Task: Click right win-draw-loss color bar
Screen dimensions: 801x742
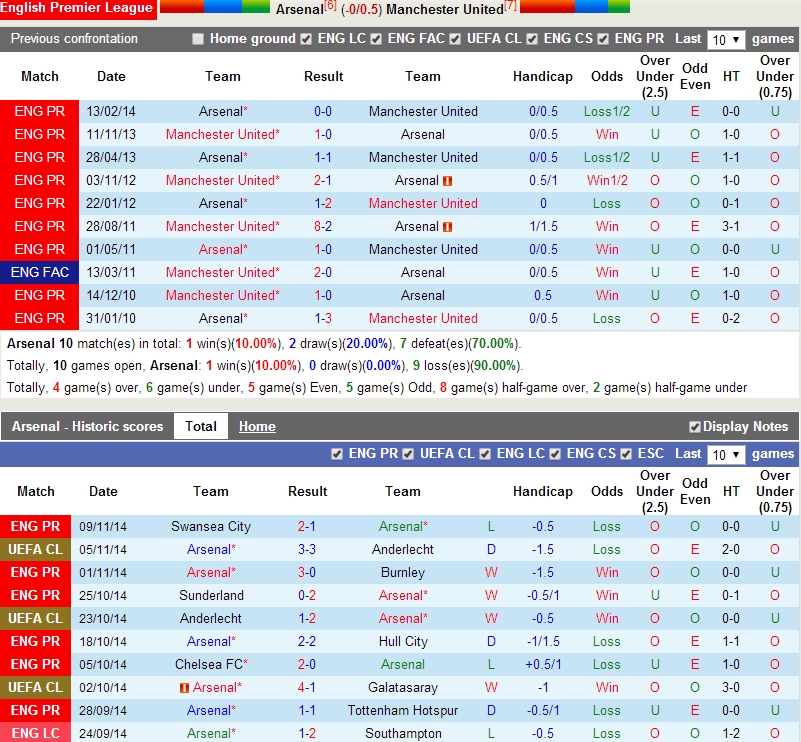Action: pyautogui.click(x=575, y=6)
